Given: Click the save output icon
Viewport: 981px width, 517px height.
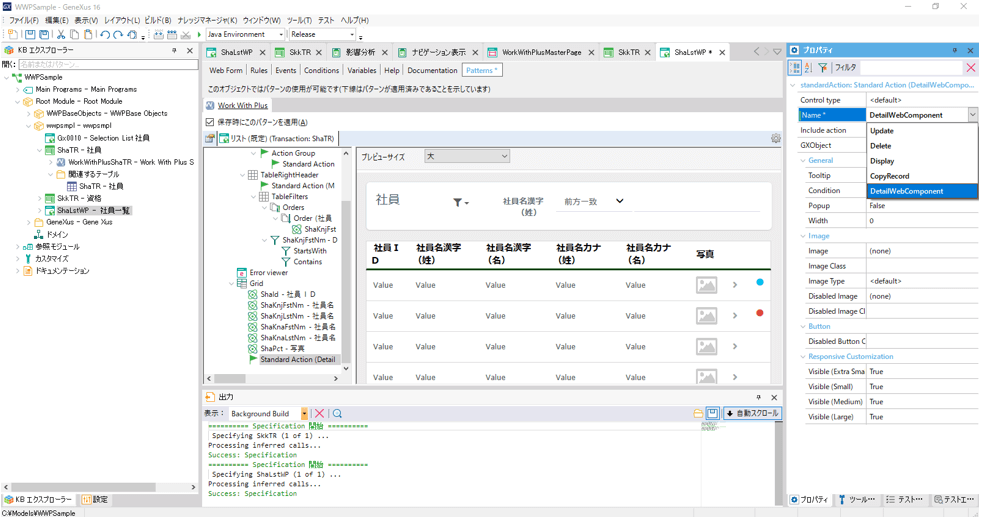Looking at the screenshot, I should pyautogui.click(x=713, y=413).
